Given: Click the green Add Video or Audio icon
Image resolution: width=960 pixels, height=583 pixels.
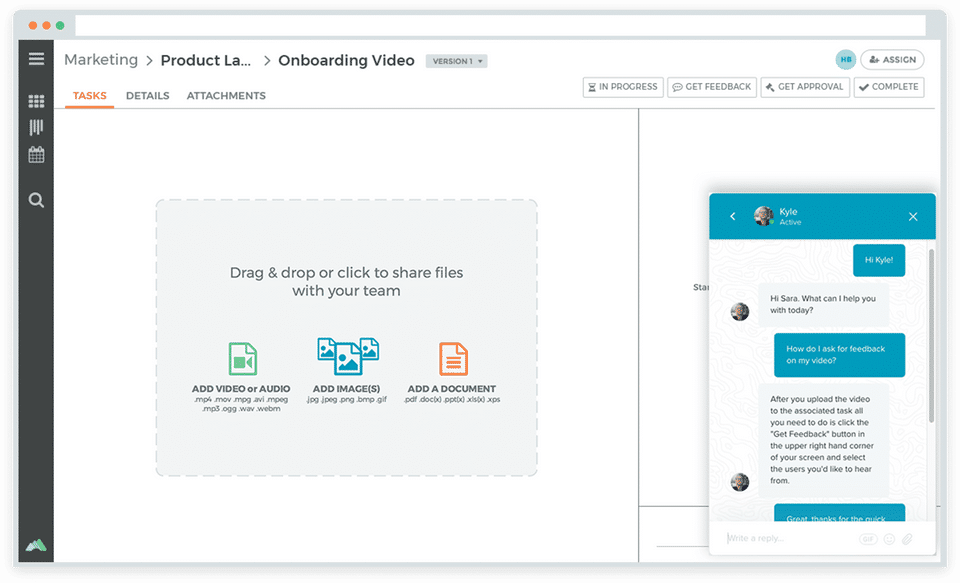Looking at the screenshot, I should tap(242, 358).
